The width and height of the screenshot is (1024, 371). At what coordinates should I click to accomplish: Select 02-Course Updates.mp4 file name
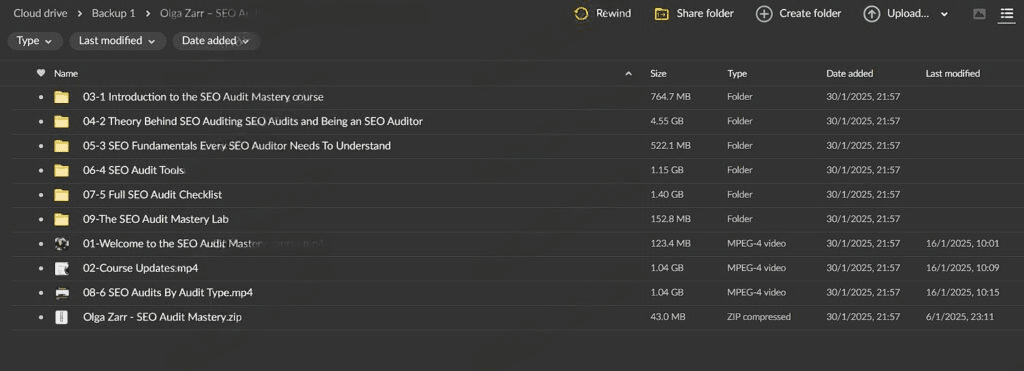(x=140, y=268)
